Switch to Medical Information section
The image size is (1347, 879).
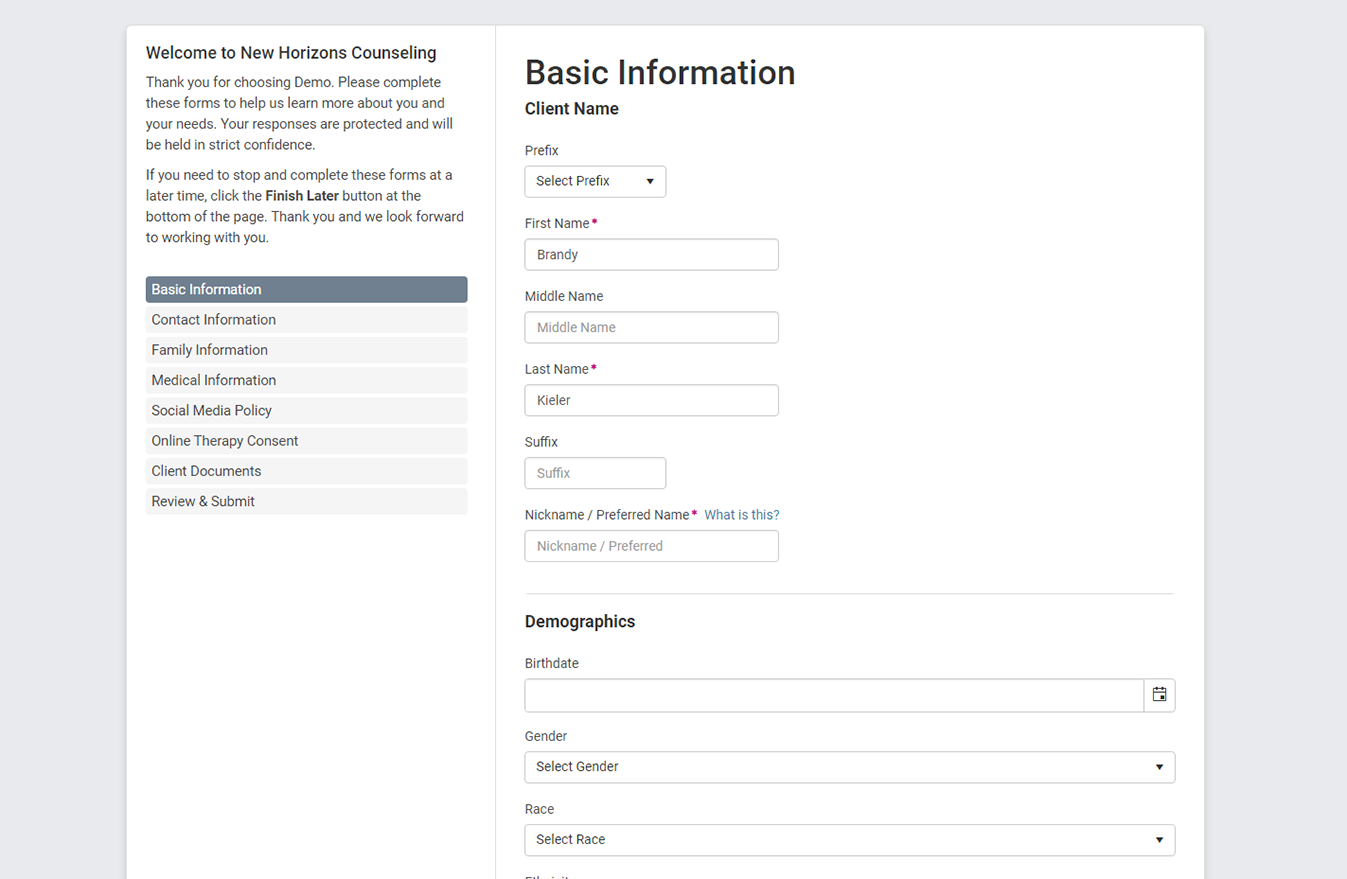tap(306, 380)
